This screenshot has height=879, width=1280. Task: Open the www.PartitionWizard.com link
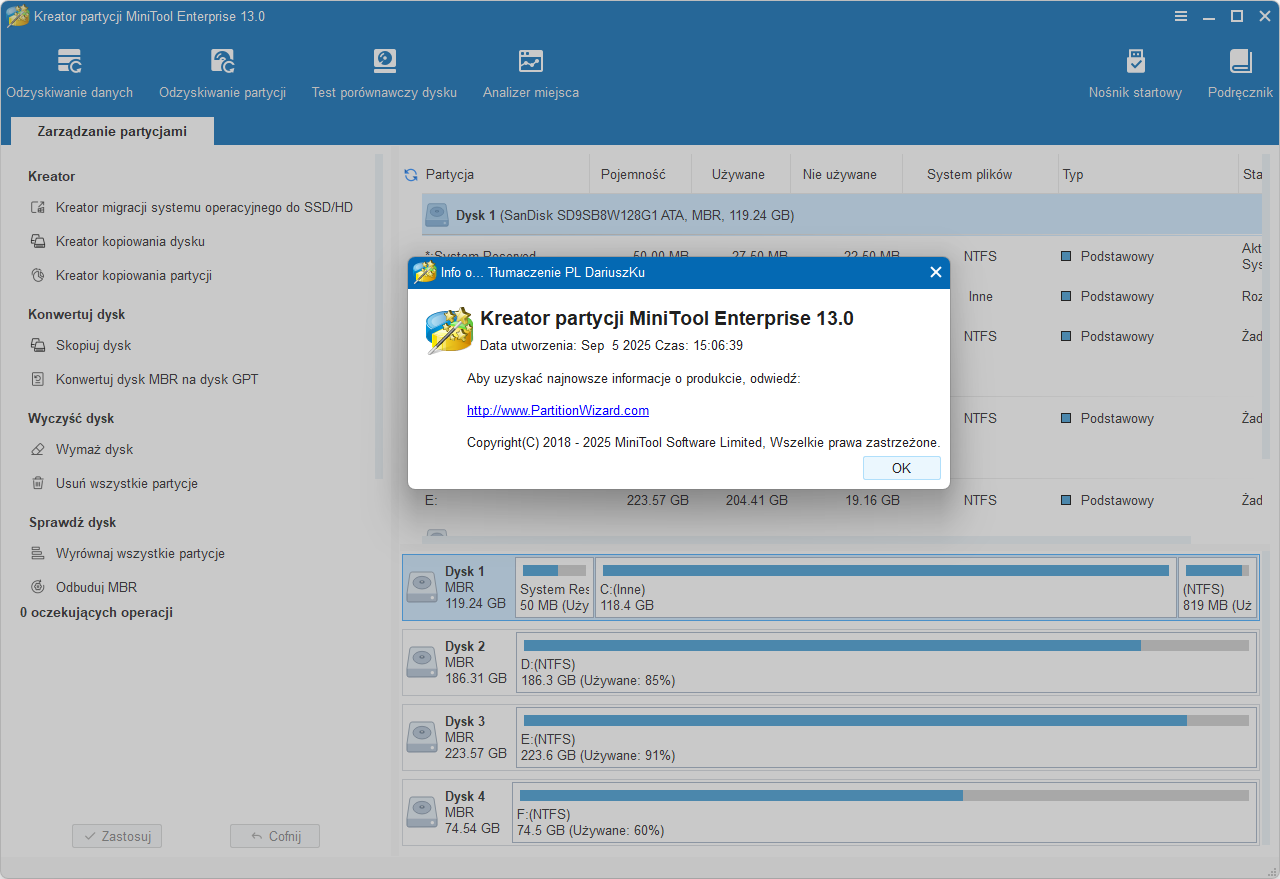pos(558,410)
